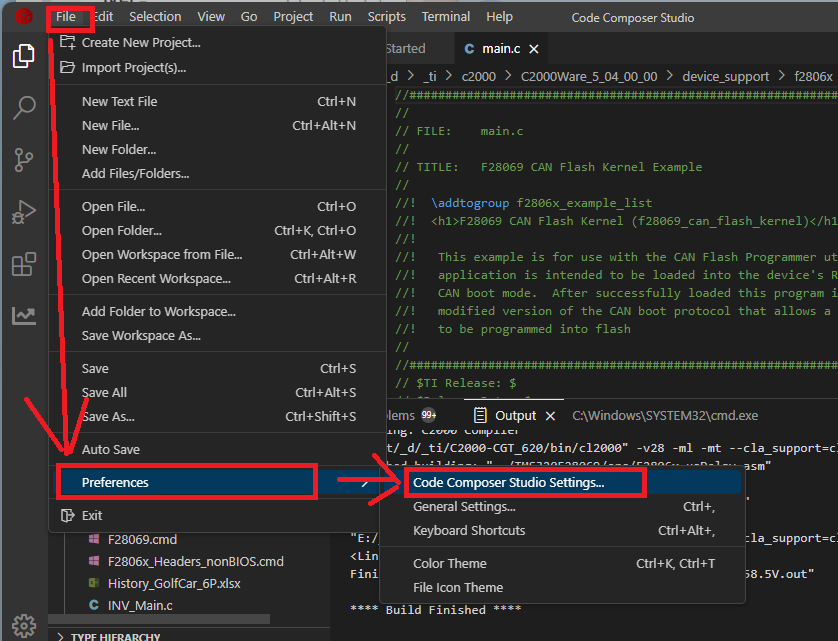Open the Scripts menu
Image resolution: width=838 pixels, height=641 pixels.
click(x=386, y=17)
